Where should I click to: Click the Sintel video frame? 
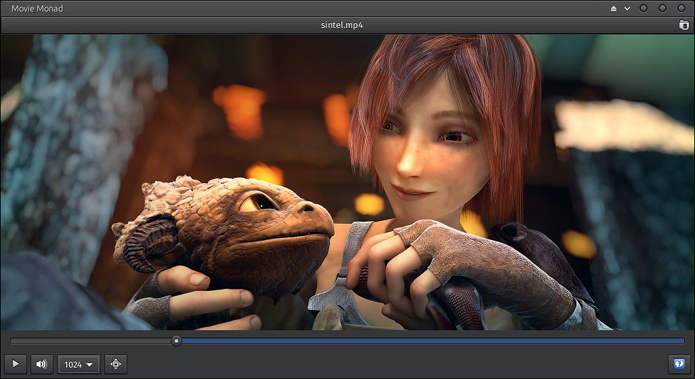pos(348,182)
